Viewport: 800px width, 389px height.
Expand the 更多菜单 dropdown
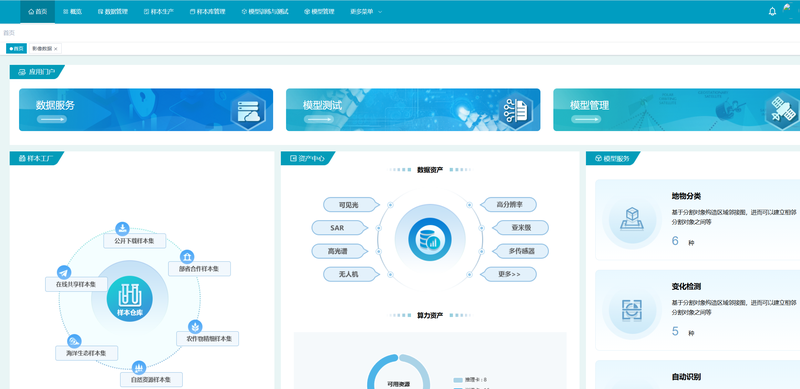[x=366, y=12]
